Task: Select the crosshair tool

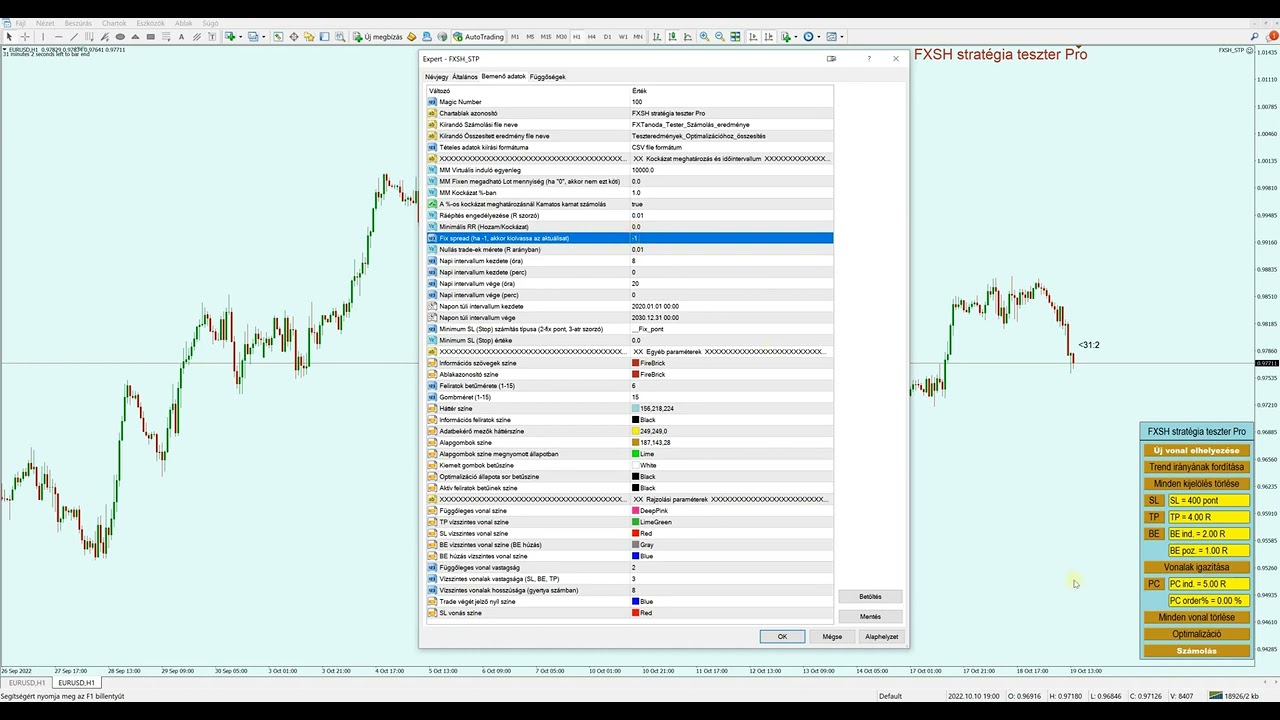Action: coord(25,37)
